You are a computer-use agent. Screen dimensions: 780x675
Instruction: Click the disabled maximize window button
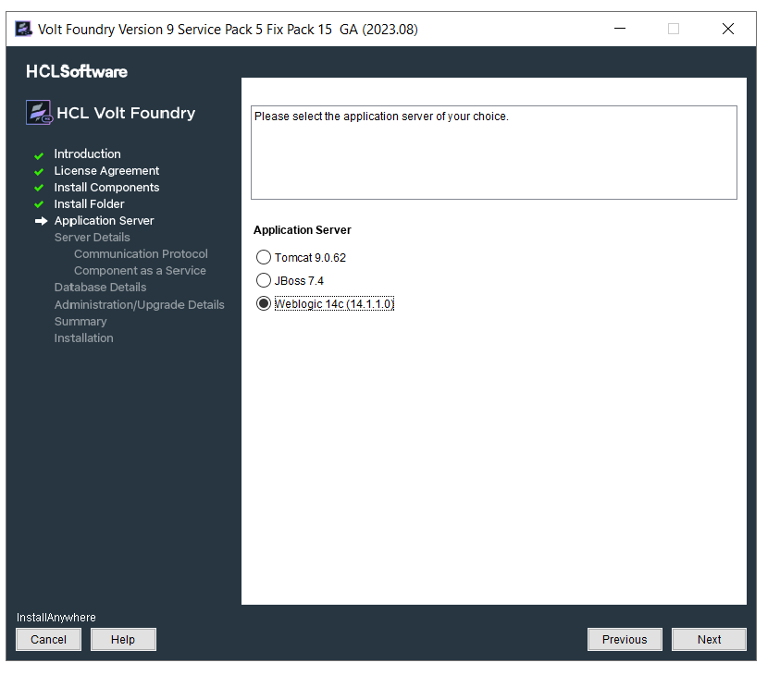click(x=673, y=29)
